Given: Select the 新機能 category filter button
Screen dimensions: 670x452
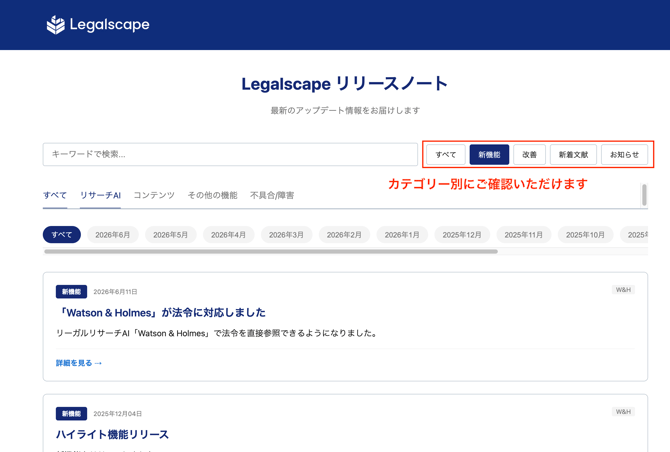Looking at the screenshot, I should click(489, 155).
